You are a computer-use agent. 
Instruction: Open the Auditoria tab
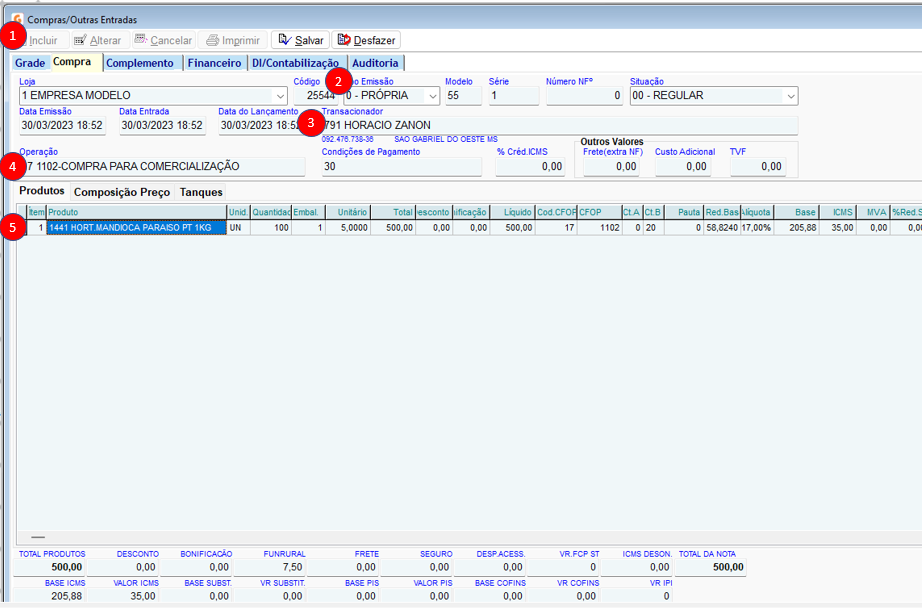pyautogui.click(x=375, y=63)
